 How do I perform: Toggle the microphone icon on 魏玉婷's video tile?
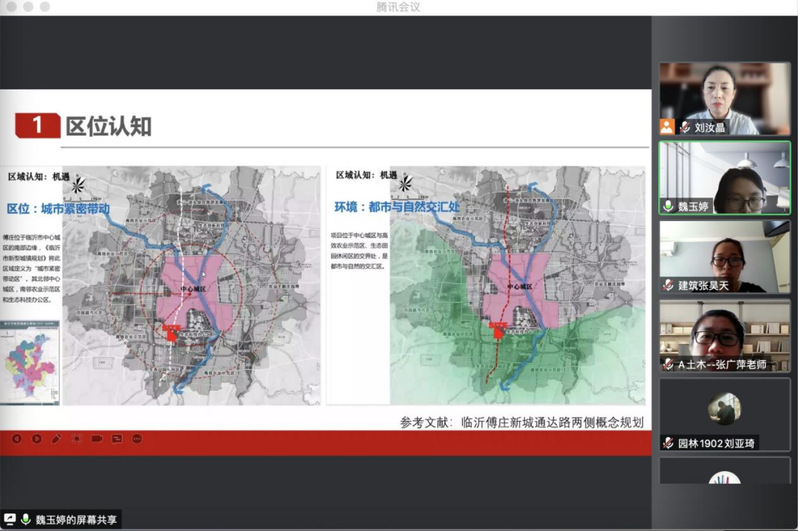click(x=668, y=206)
